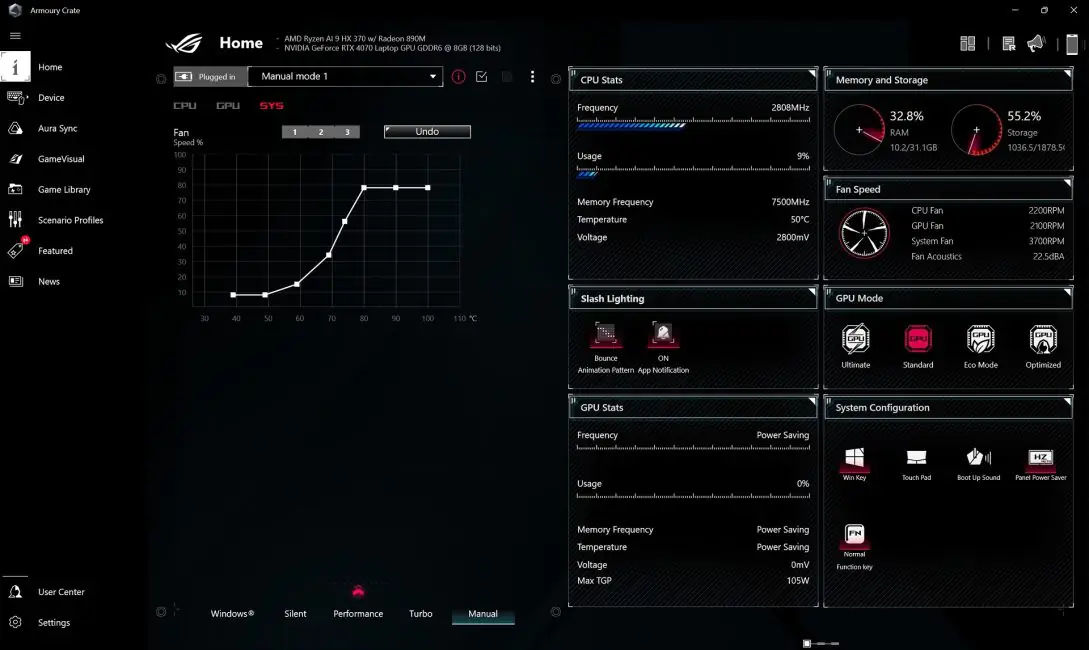Click the Undo button
The image size is (1089, 650).
(x=427, y=132)
